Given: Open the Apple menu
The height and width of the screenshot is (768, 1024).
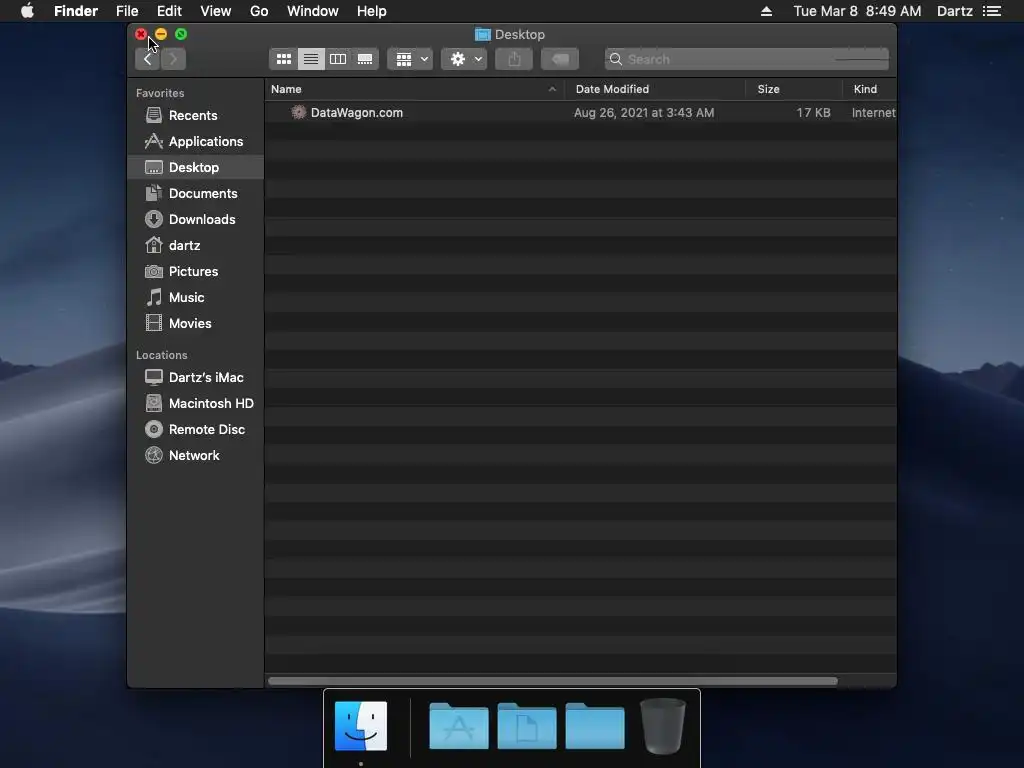Looking at the screenshot, I should point(27,11).
